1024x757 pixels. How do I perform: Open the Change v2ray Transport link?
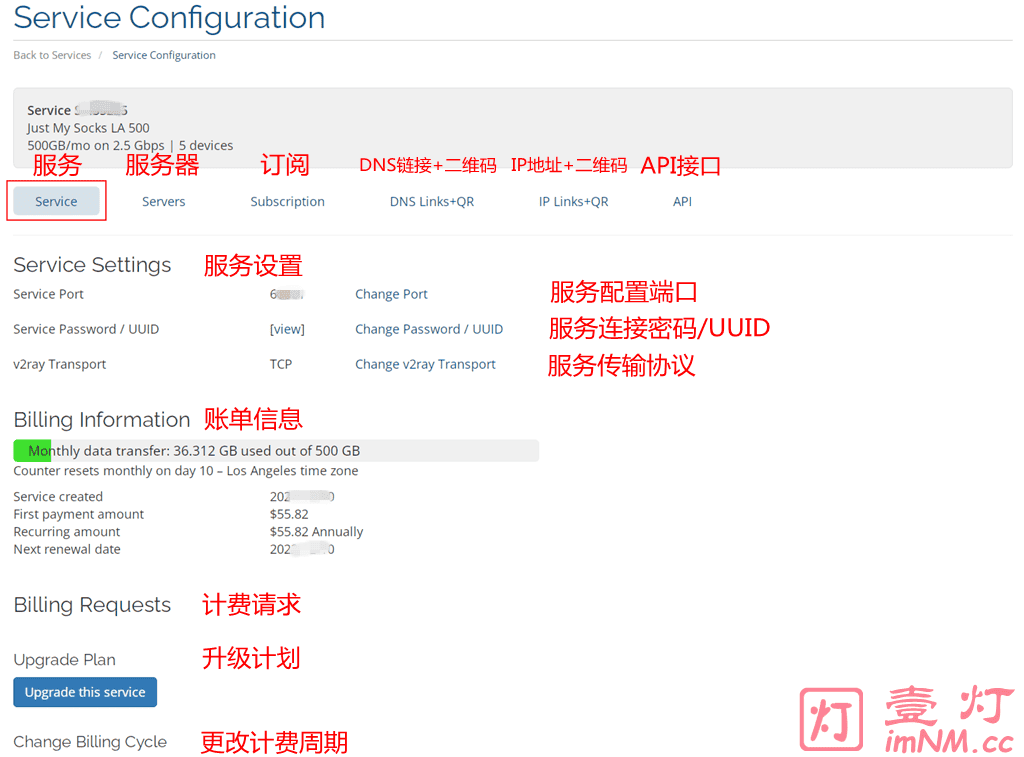425,364
